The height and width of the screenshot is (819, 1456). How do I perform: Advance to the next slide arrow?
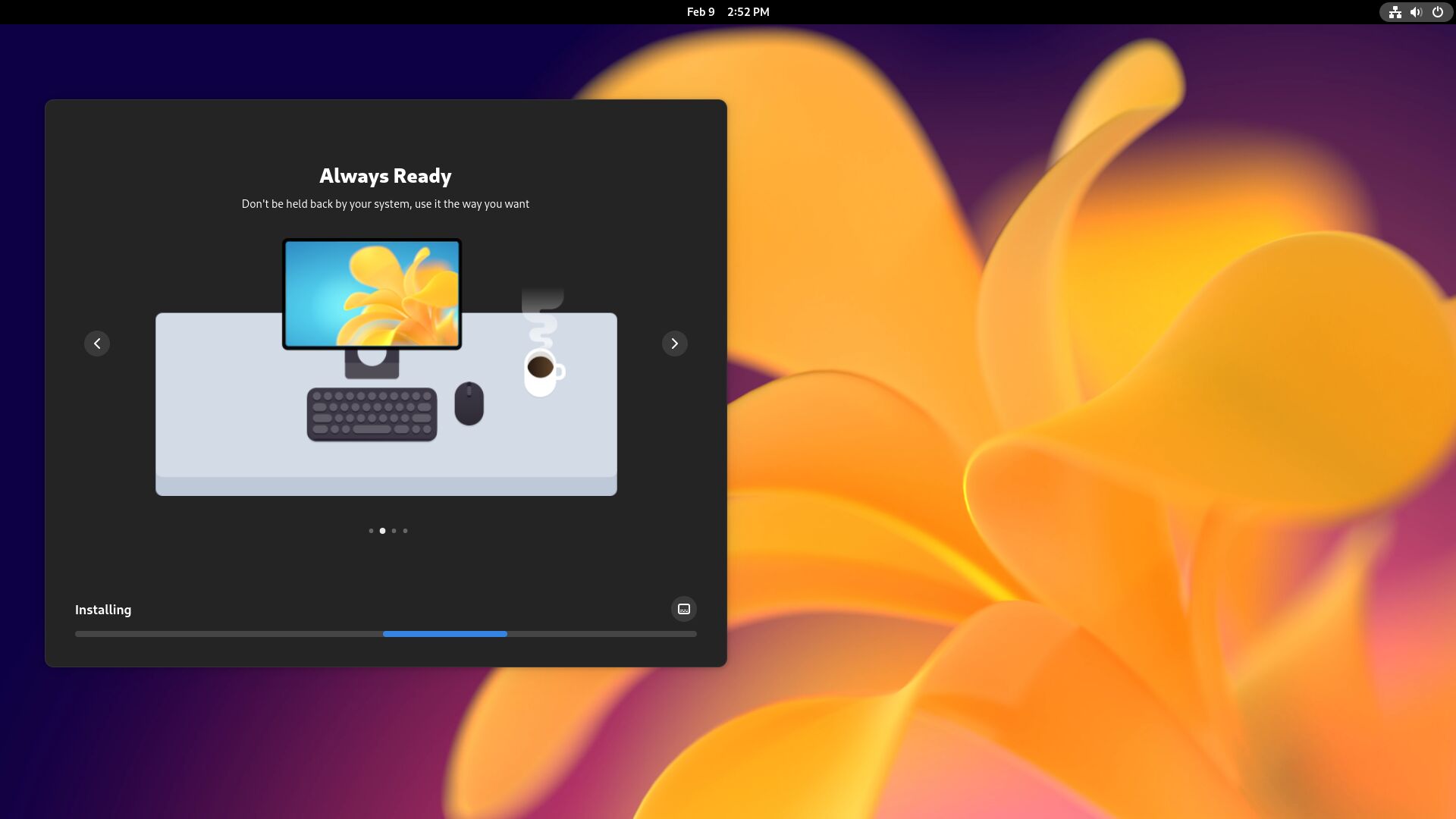coord(674,344)
